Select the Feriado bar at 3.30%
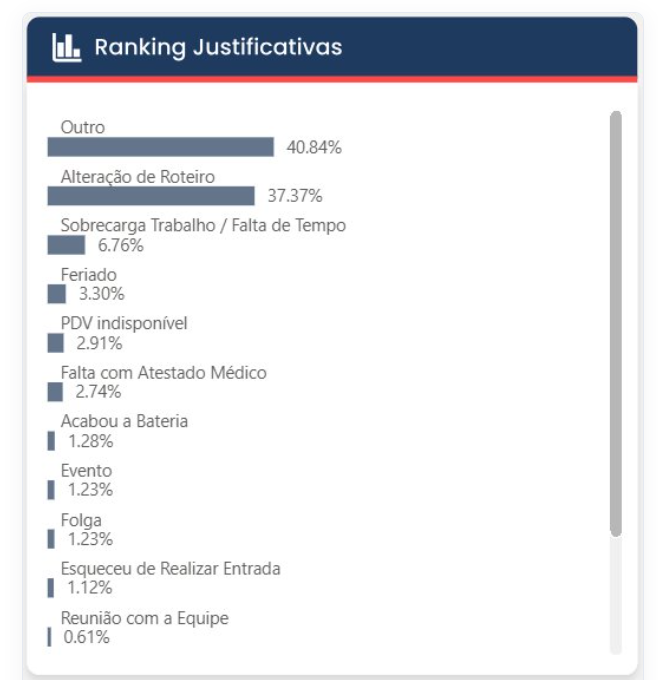658x680 pixels. click(x=57, y=294)
